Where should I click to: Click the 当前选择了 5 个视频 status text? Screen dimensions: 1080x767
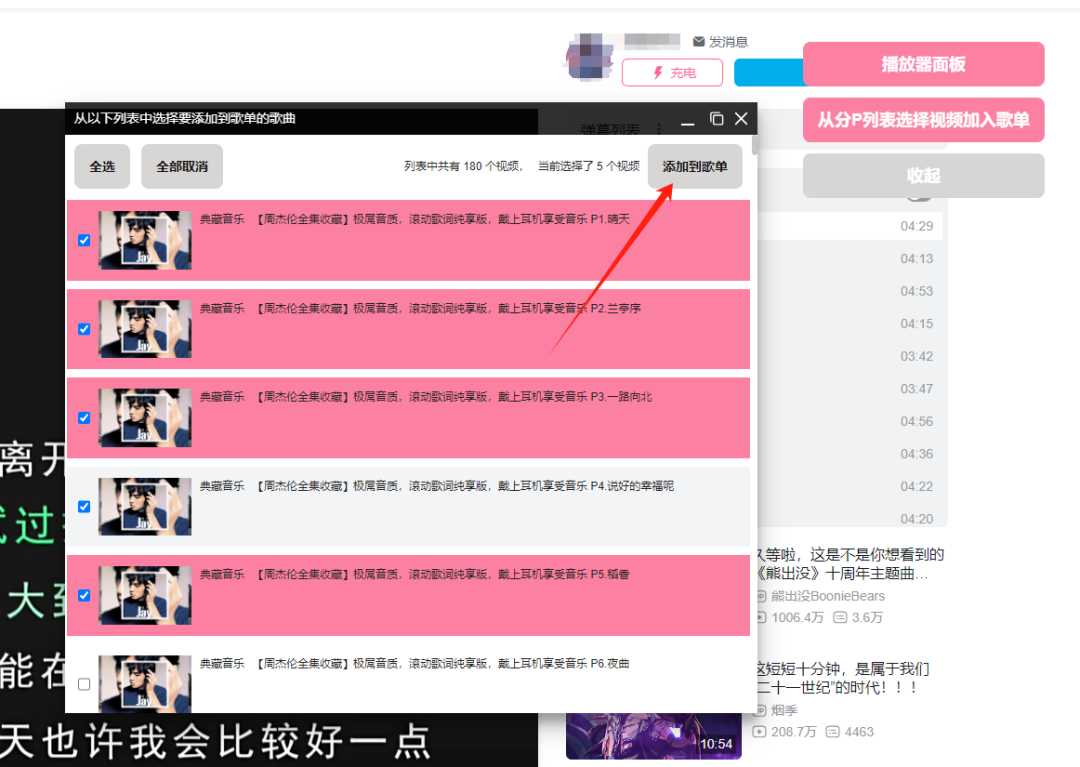point(588,166)
